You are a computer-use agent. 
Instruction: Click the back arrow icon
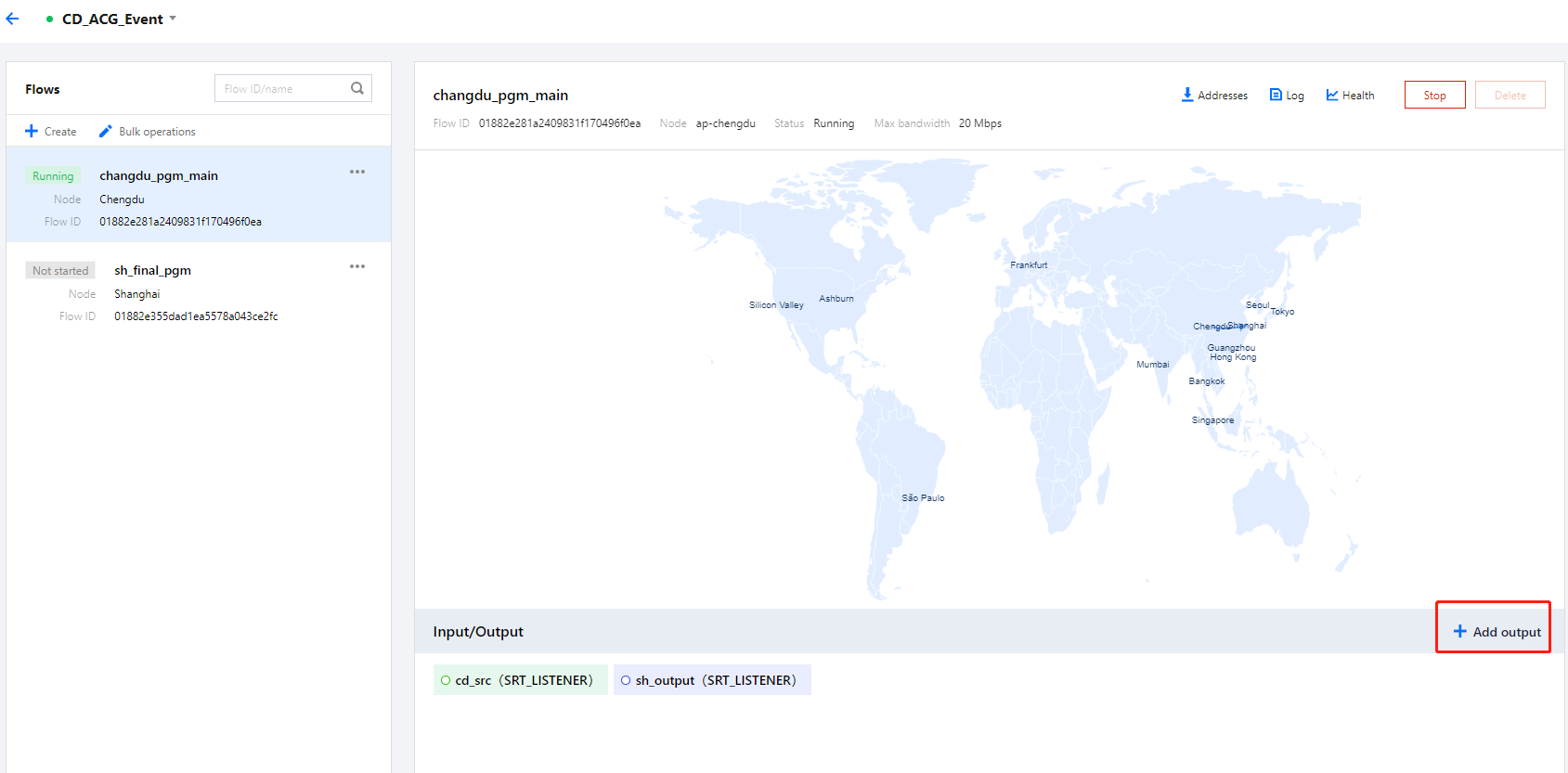(x=12, y=19)
